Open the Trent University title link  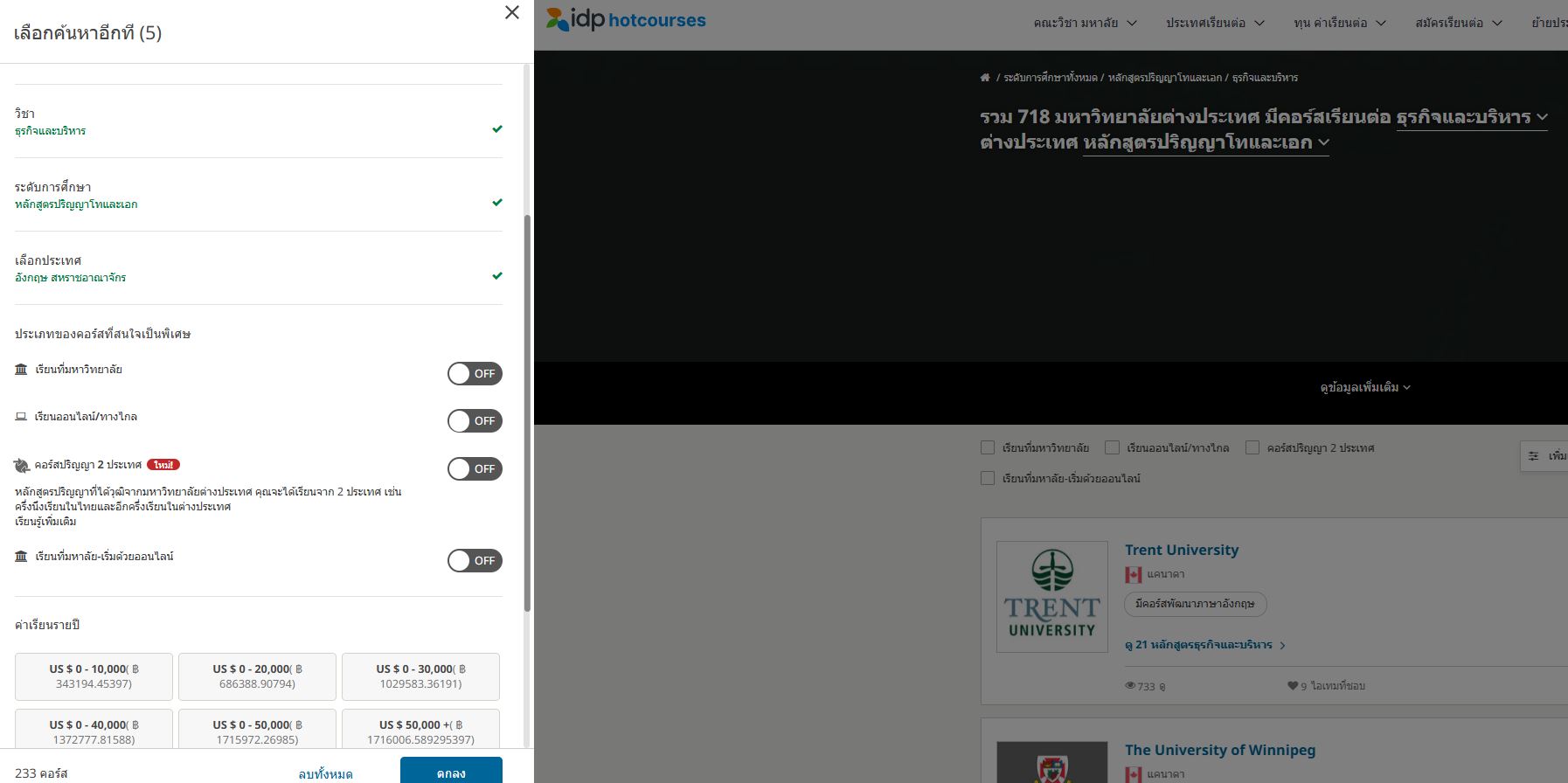click(x=1182, y=550)
